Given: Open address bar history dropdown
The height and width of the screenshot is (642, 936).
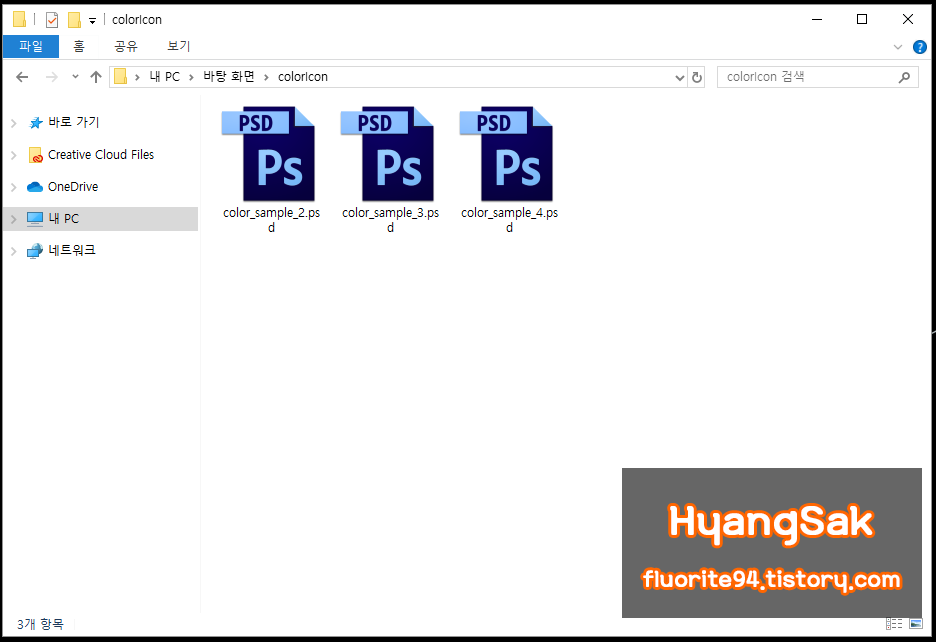Looking at the screenshot, I should (679, 78).
